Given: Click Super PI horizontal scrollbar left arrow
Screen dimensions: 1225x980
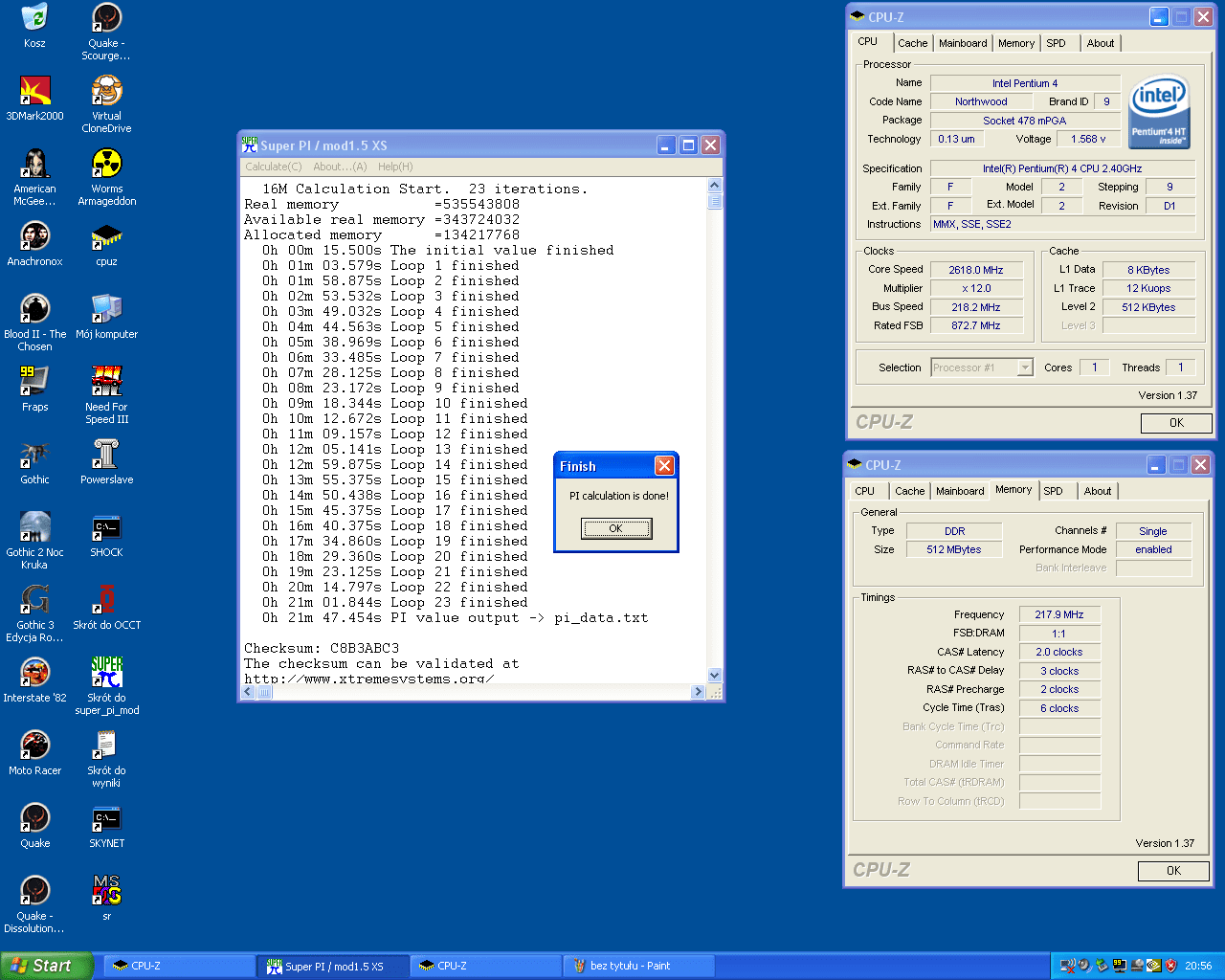Looking at the screenshot, I should (x=249, y=692).
